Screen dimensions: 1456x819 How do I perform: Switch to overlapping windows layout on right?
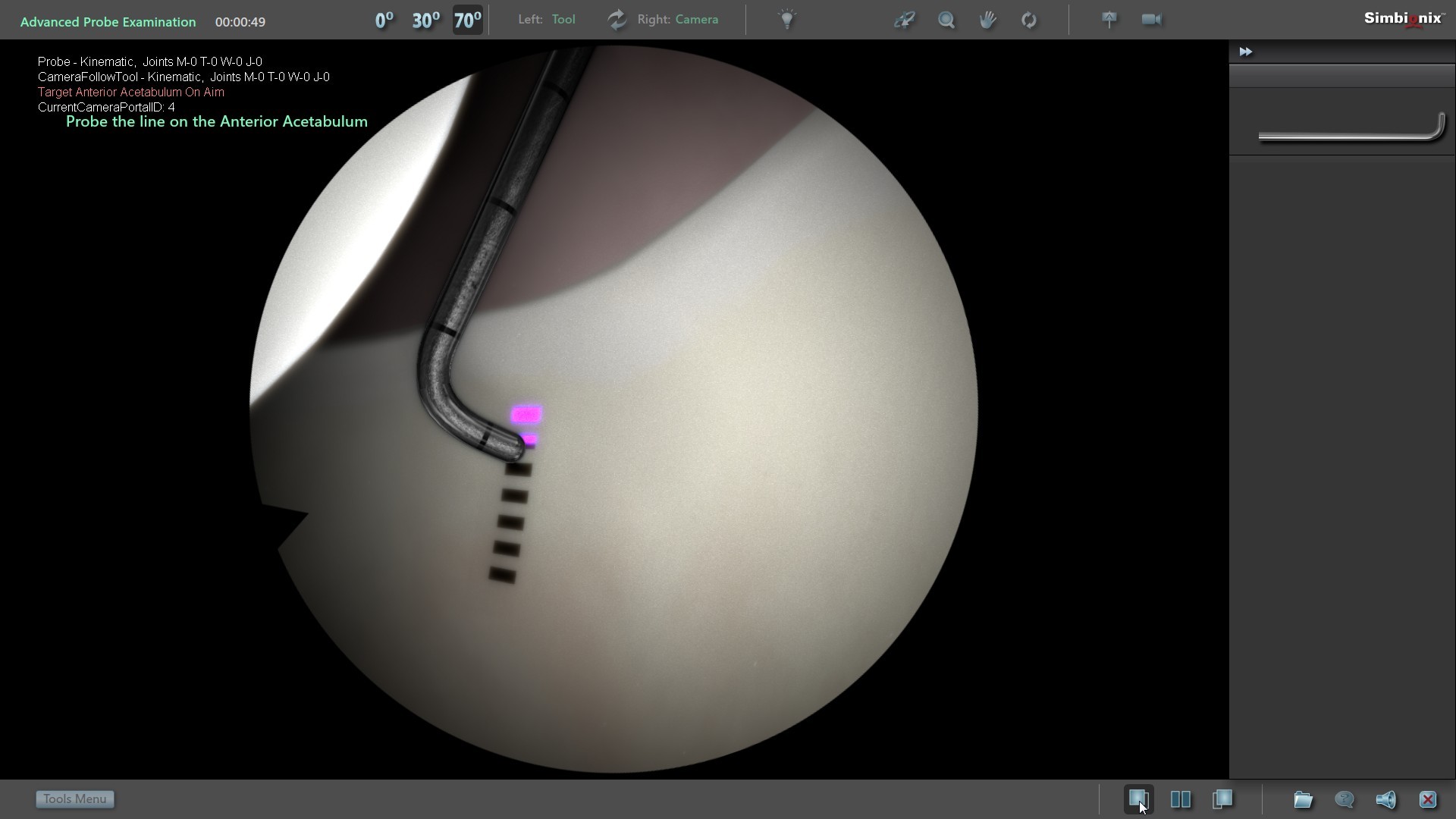click(x=1222, y=799)
